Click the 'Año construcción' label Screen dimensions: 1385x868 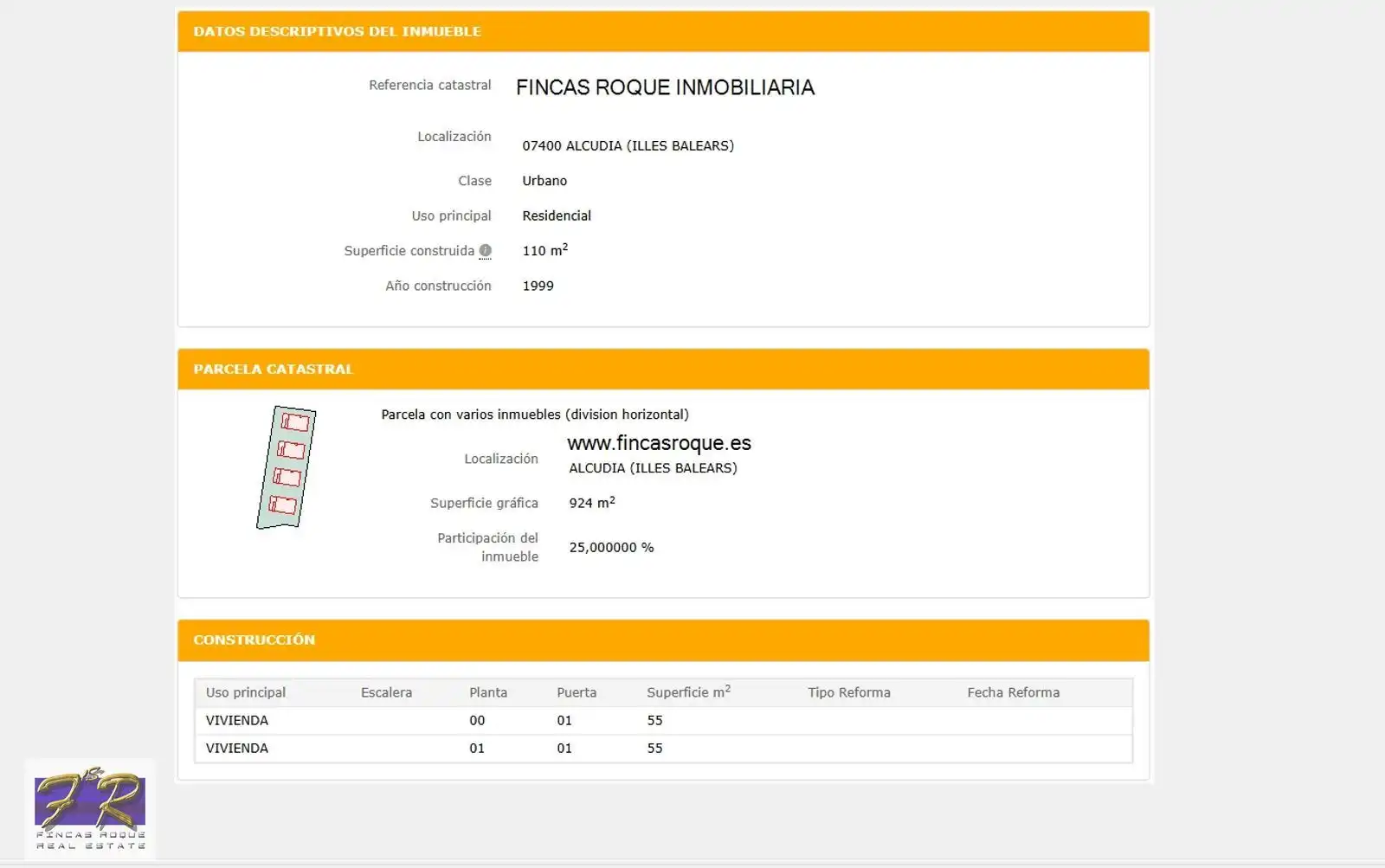438,286
